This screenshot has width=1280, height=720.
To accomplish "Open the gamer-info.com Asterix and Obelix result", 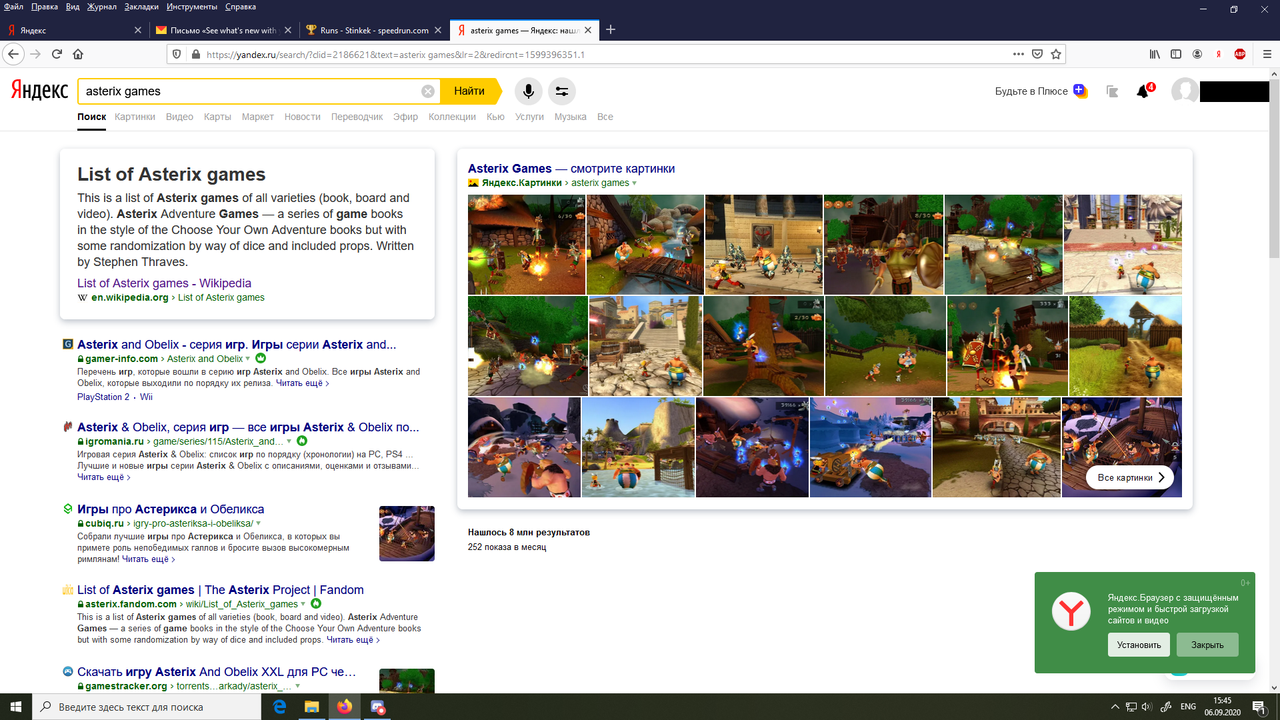I will pyautogui.click(x=236, y=344).
